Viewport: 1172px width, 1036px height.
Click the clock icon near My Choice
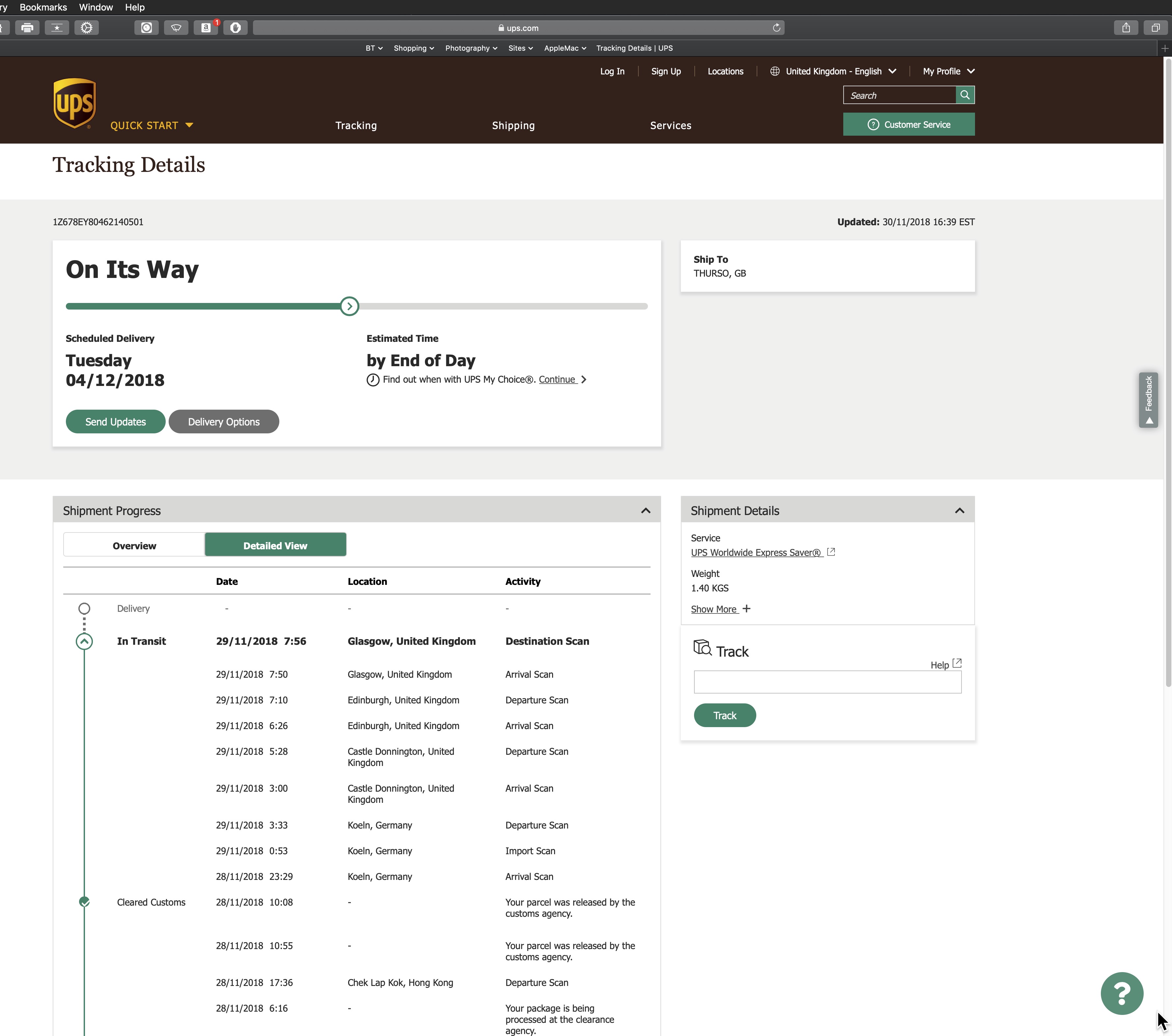coord(373,380)
